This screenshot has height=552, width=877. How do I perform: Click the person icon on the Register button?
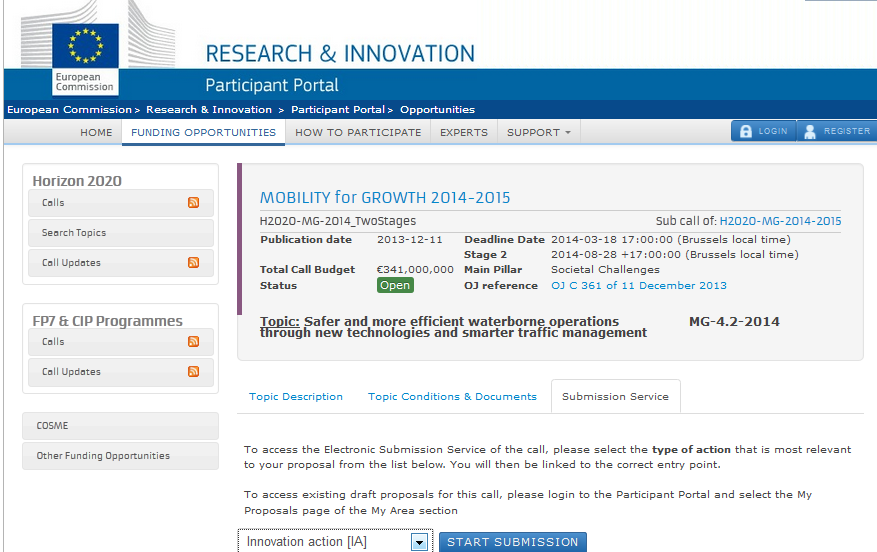point(809,131)
